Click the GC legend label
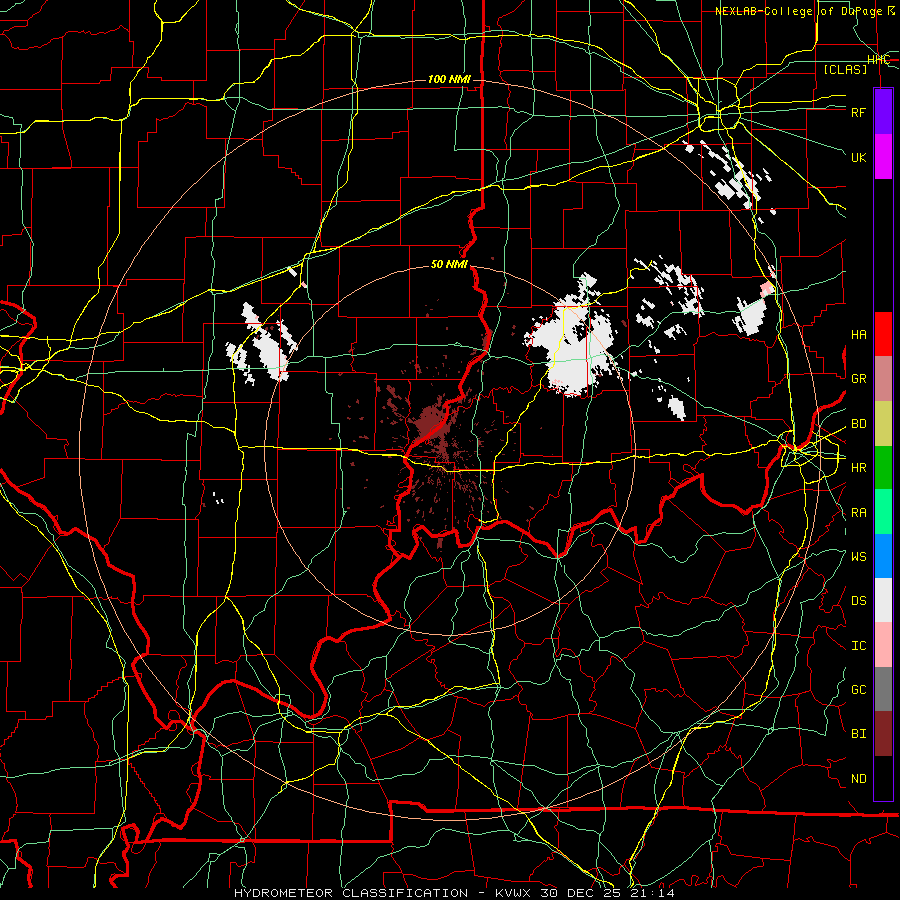 [x=858, y=690]
